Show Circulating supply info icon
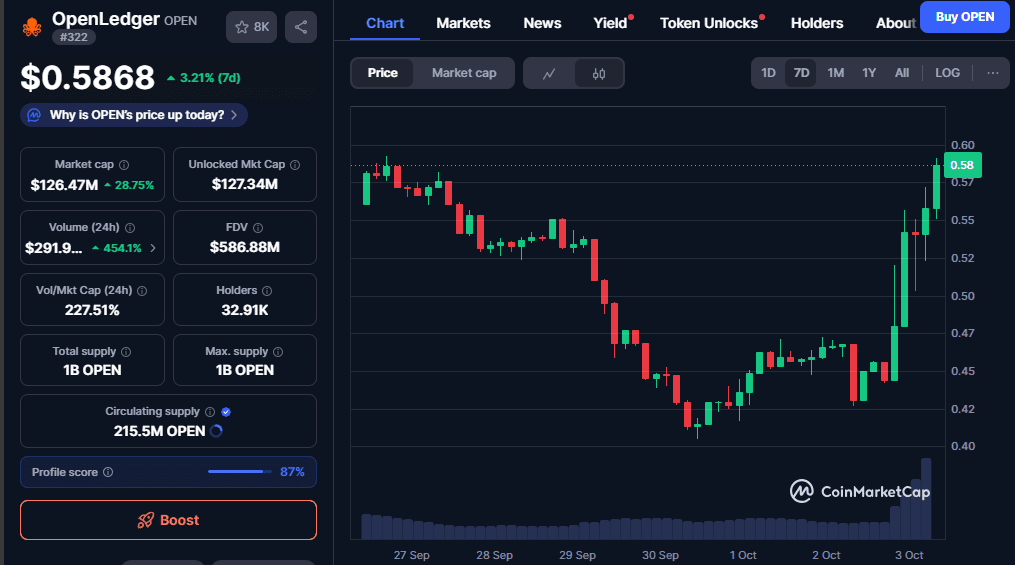This screenshot has height=565, width=1015. (x=210, y=412)
